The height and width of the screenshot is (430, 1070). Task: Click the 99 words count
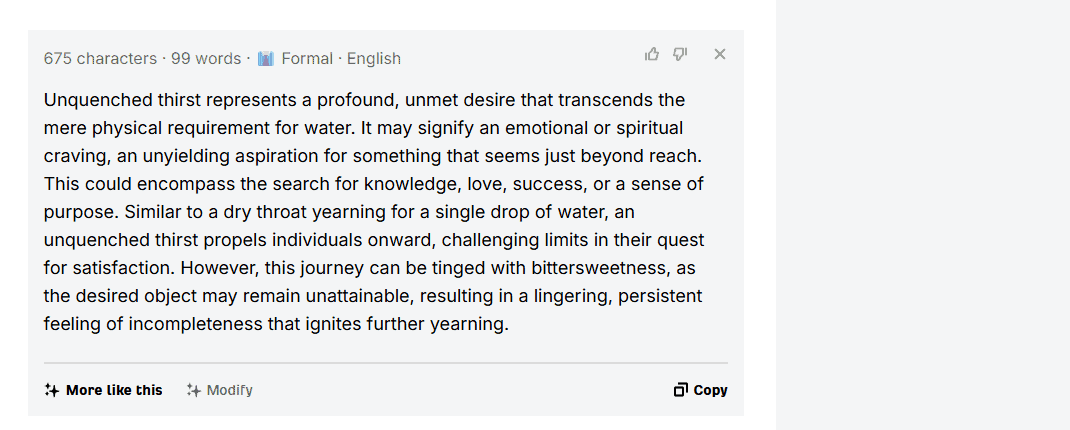click(x=206, y=59)
